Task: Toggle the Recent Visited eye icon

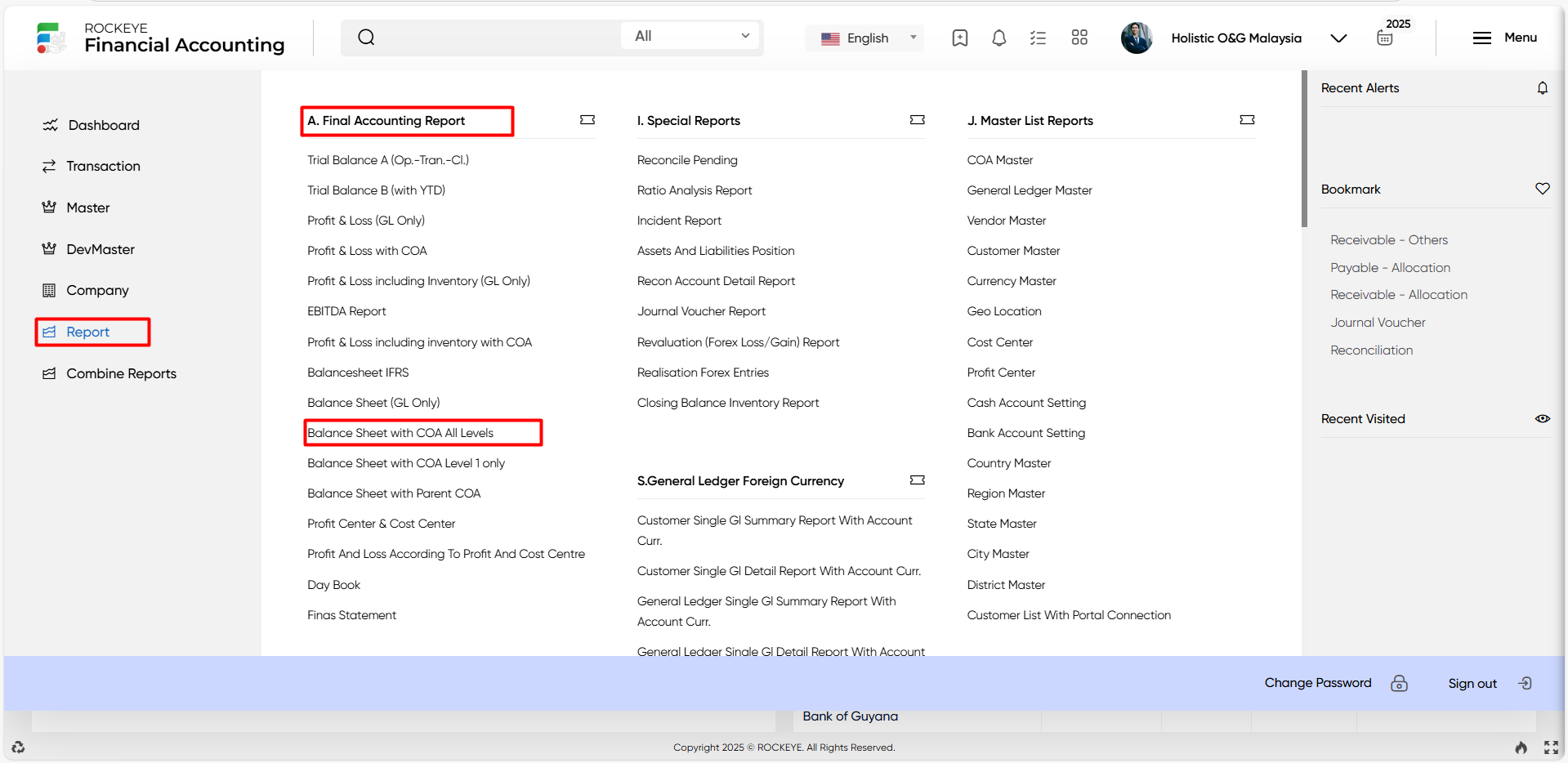Action: pos(1542,418)
